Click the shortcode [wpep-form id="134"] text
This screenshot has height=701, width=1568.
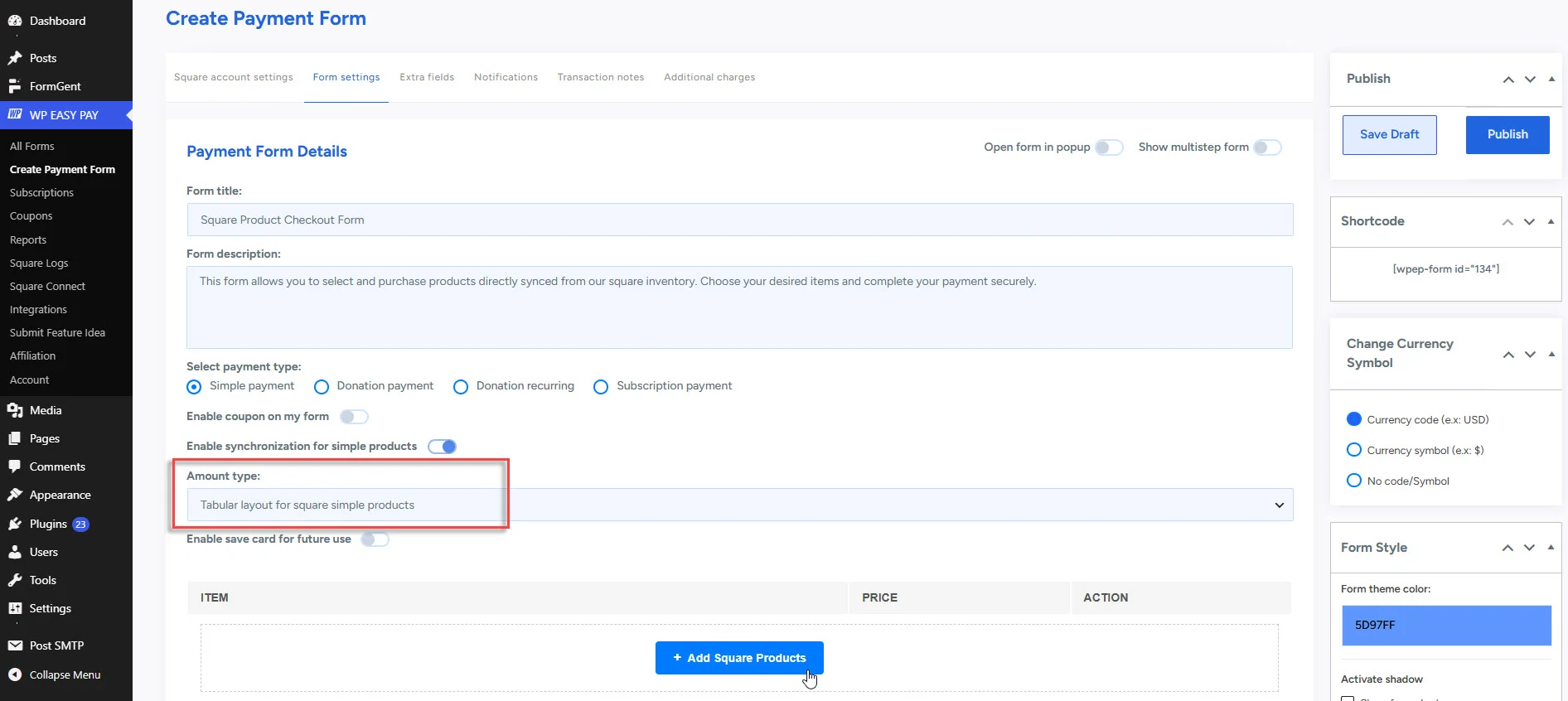(1446, 268)
